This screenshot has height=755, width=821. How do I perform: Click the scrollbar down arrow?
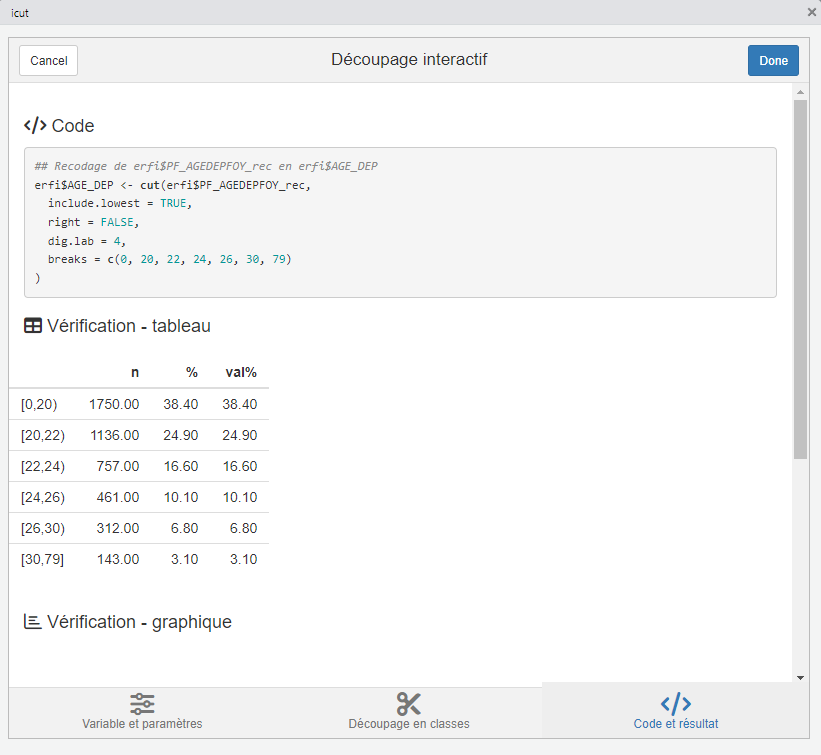click(800, 677)
